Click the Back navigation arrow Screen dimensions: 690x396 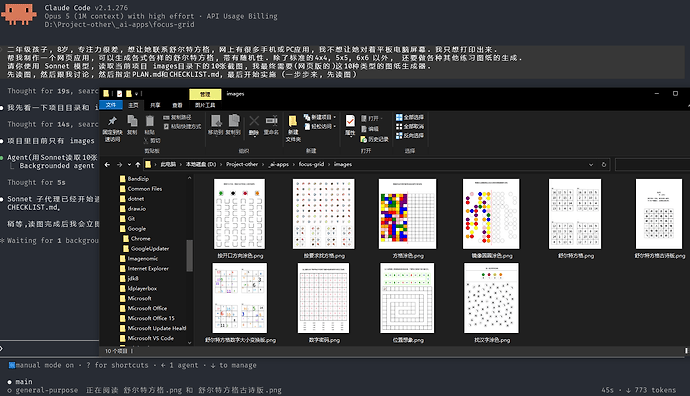[107, 165]
